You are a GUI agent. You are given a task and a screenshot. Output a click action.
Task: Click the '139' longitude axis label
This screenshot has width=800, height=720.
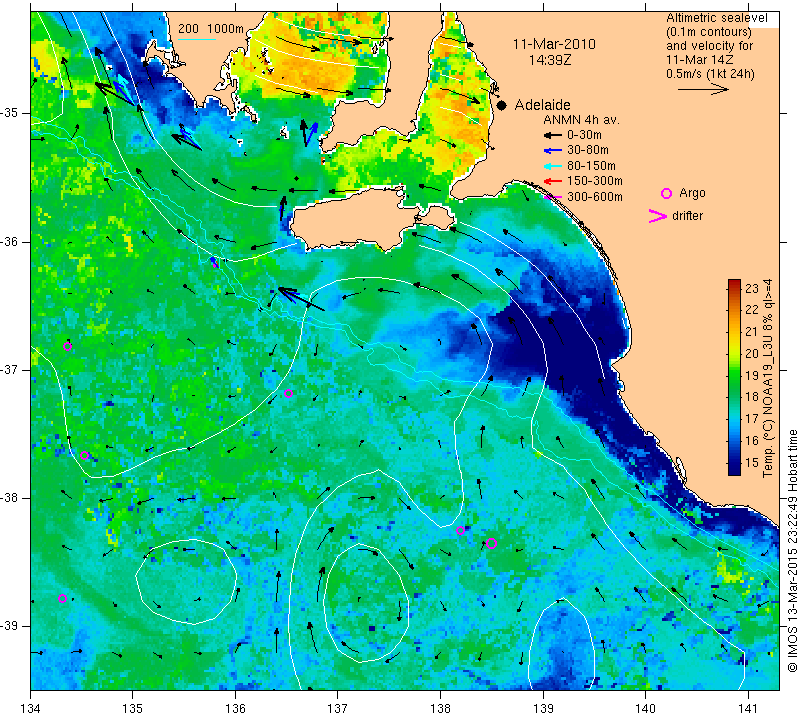click(543, 708)
